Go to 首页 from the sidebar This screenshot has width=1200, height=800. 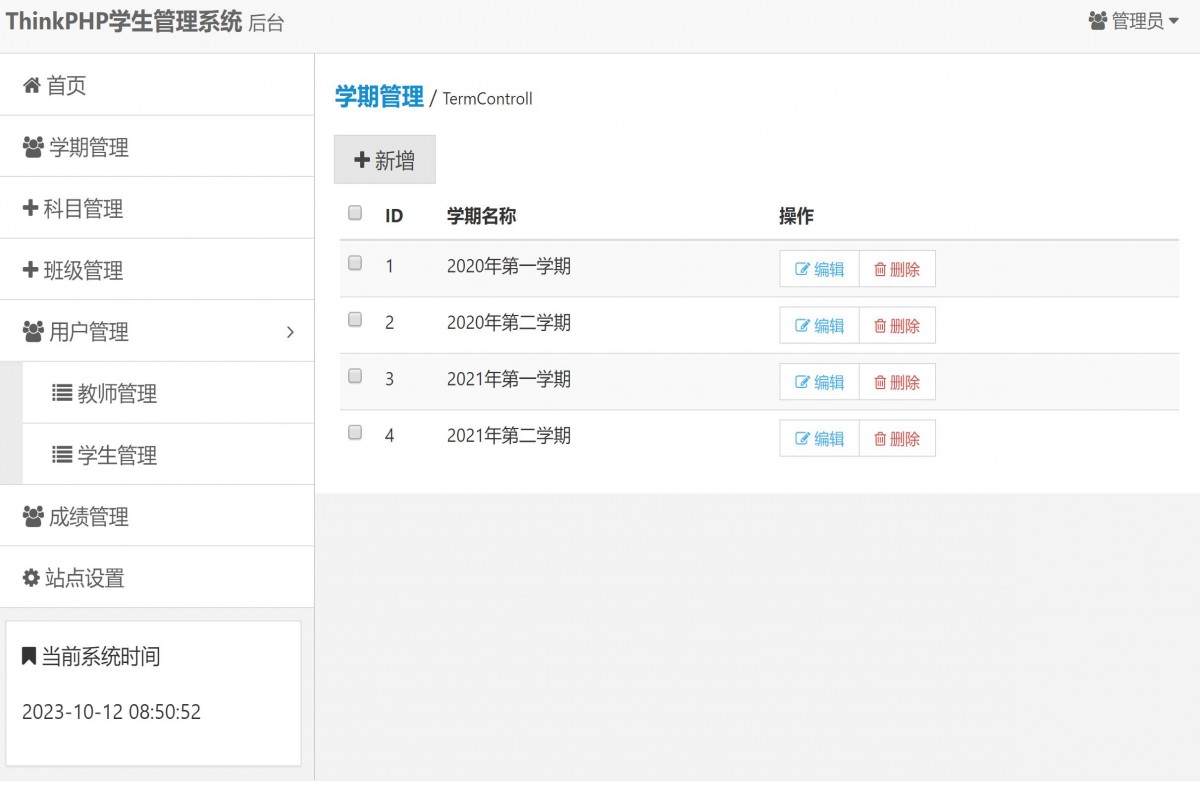[65, 85]
